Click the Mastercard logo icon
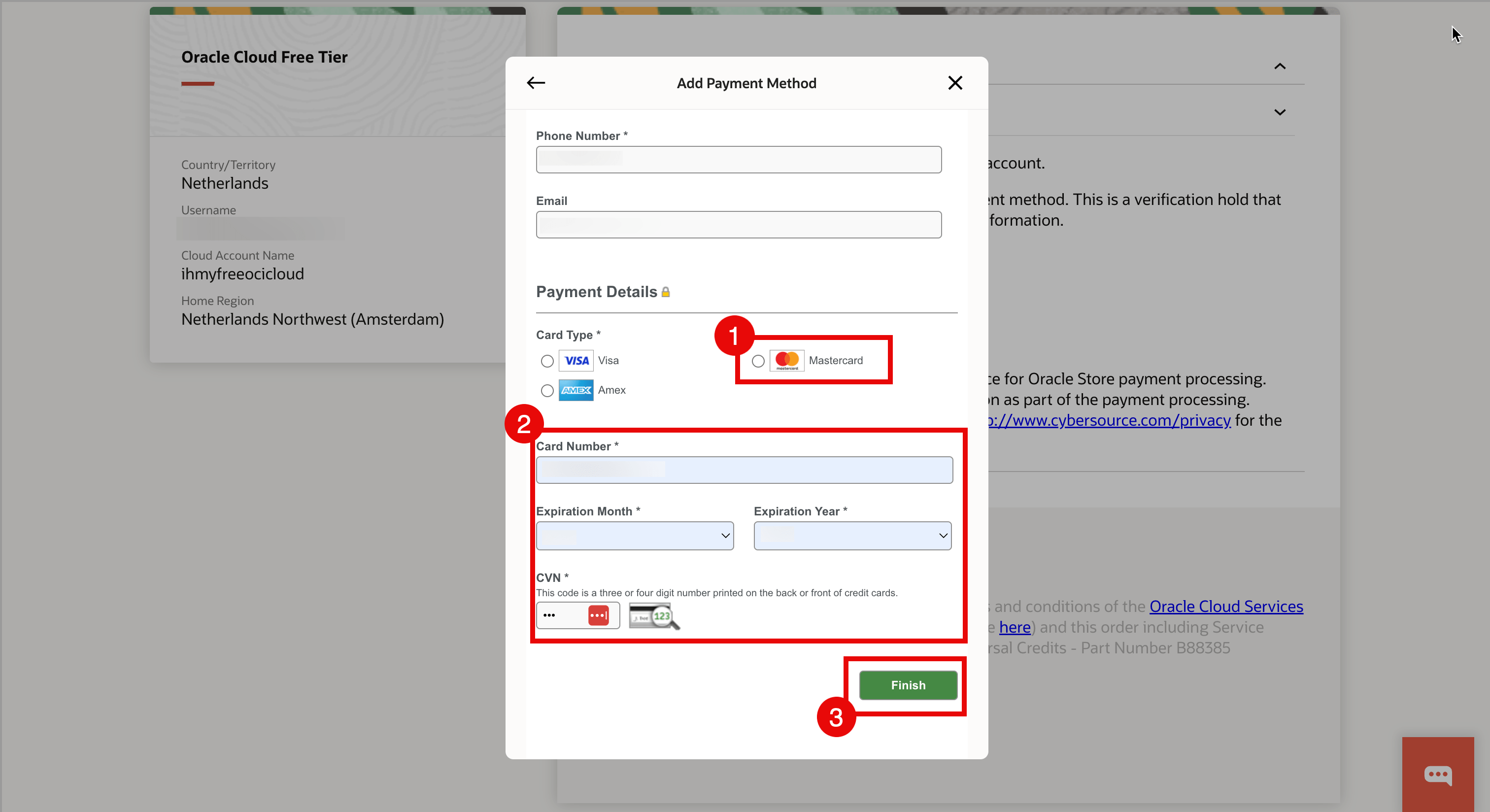The image size is (1490, 812). click(x=787, y=361)
